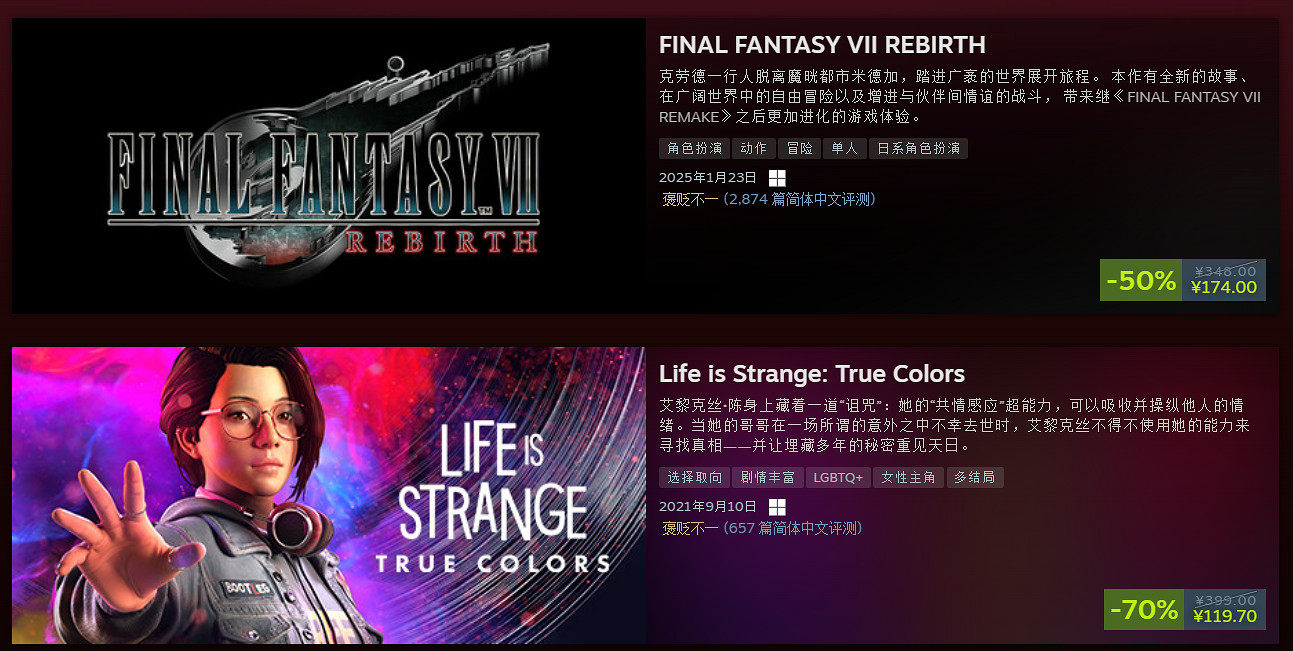The height and width of the screenshot is (651, 1293).
Task: Select the 多结局 tag
Action: tap(975, 478)
